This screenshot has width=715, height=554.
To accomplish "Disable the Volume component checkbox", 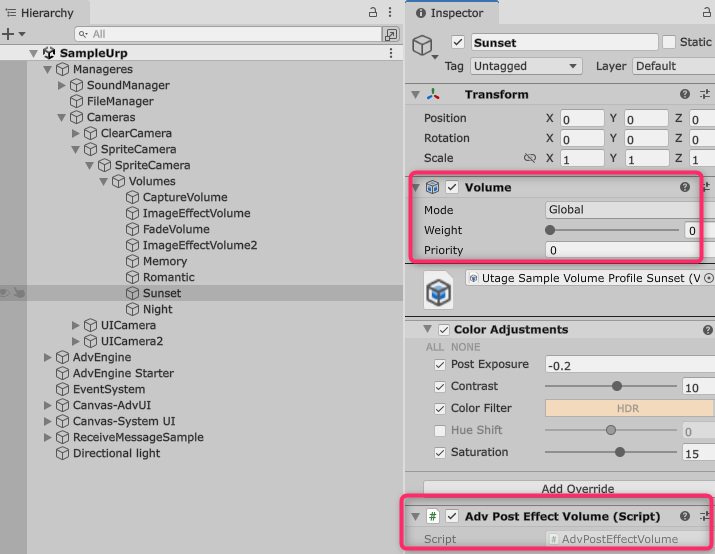I will point(452,187).
